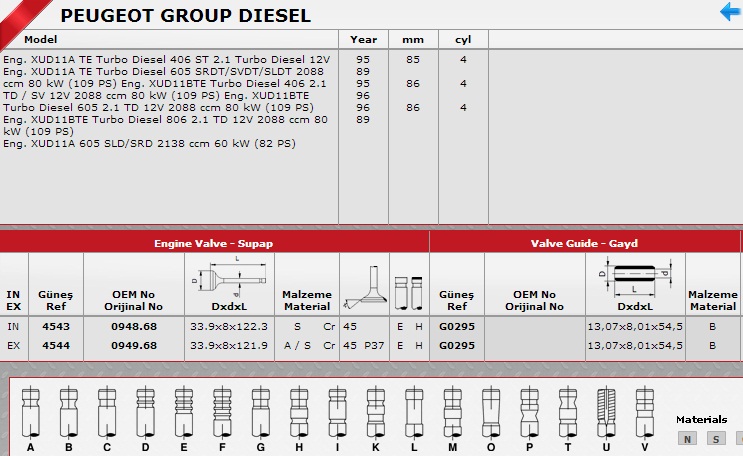Click the Güneş Ref header under Engine Valve
Screen dimensions: 743x456
click(x=56, y=300)
